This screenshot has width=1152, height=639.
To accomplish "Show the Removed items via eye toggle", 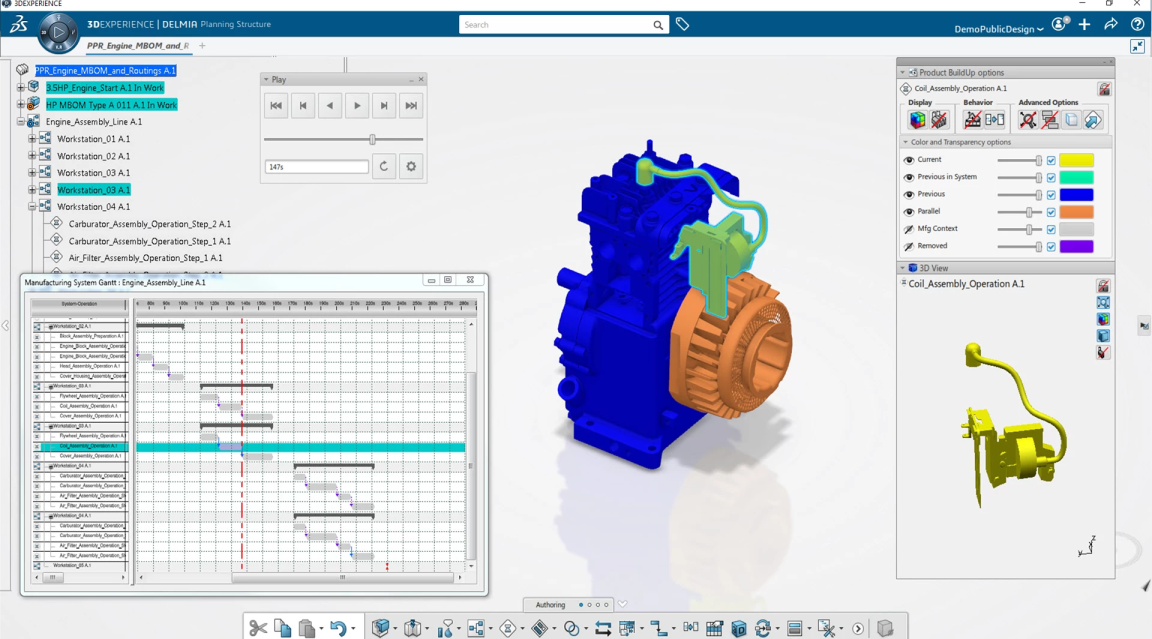I will [909, 246].
